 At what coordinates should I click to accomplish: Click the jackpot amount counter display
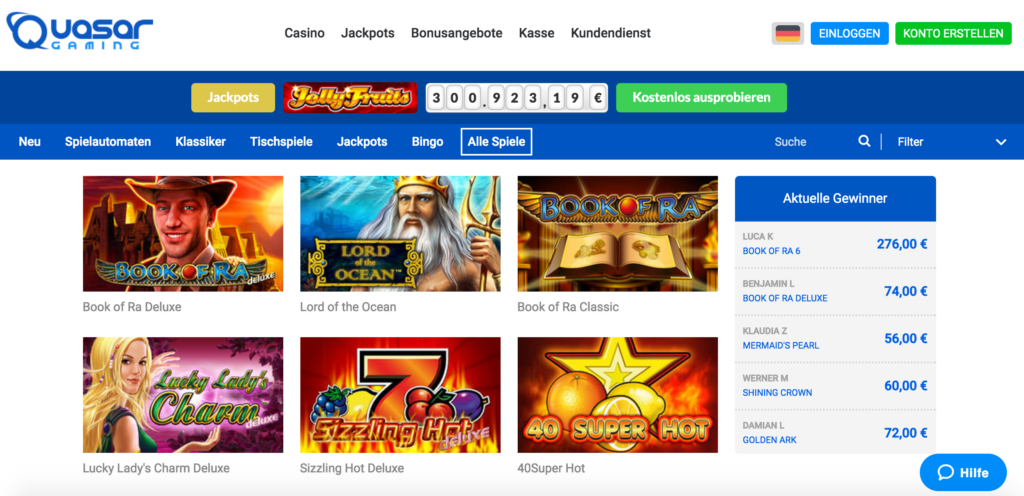(517, 98)
